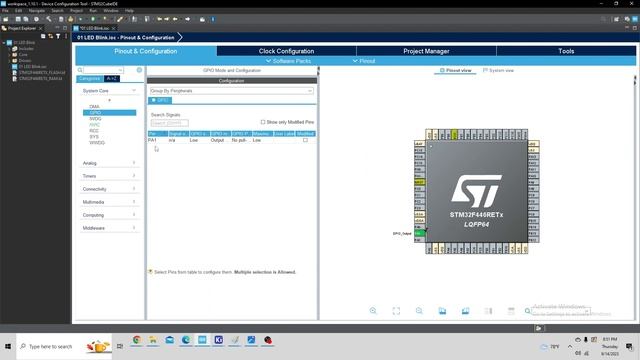Select WWDG in System Core list
This screenshot has height=360, width=640.
[x=97, y=143]
